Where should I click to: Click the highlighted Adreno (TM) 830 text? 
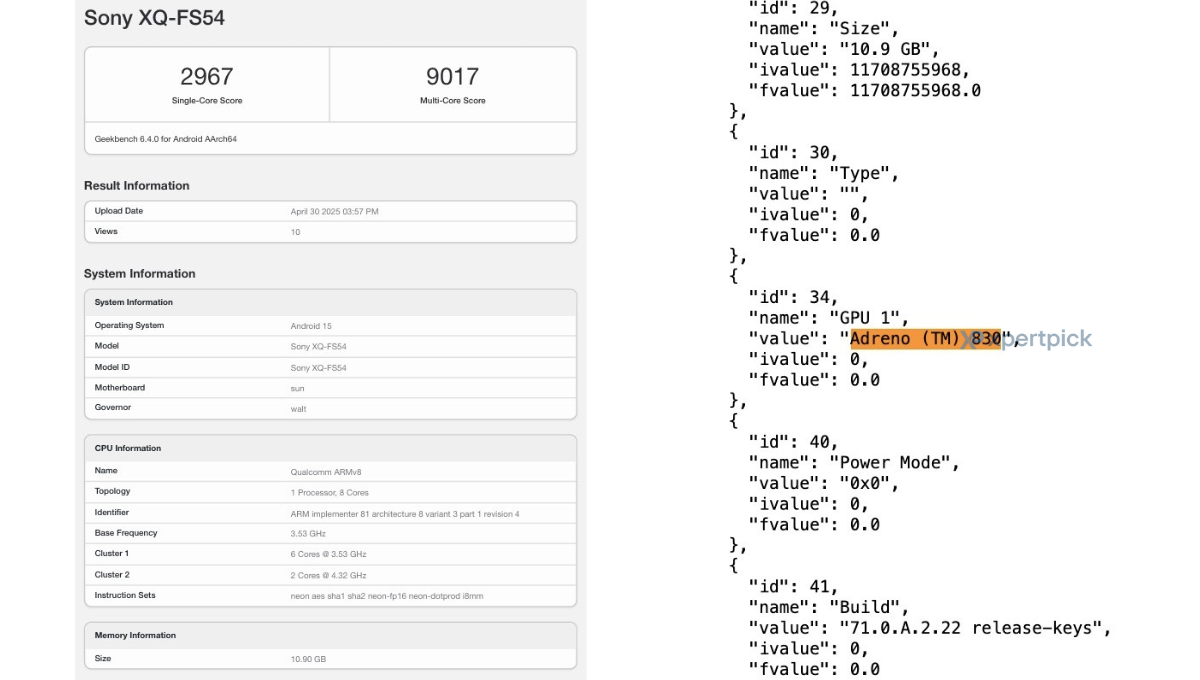[x=925, y=339]
